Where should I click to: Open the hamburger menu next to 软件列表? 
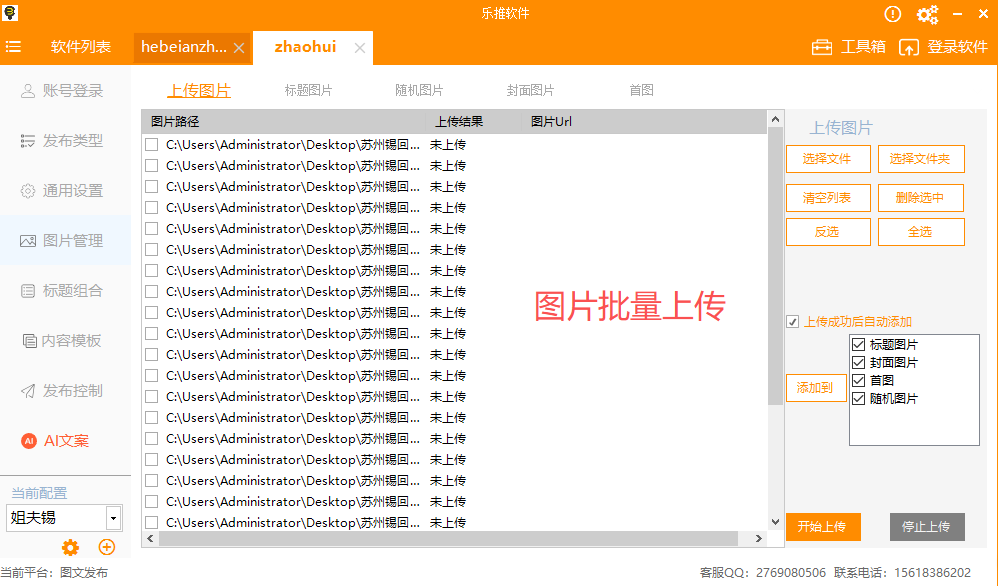click(14, 46)
